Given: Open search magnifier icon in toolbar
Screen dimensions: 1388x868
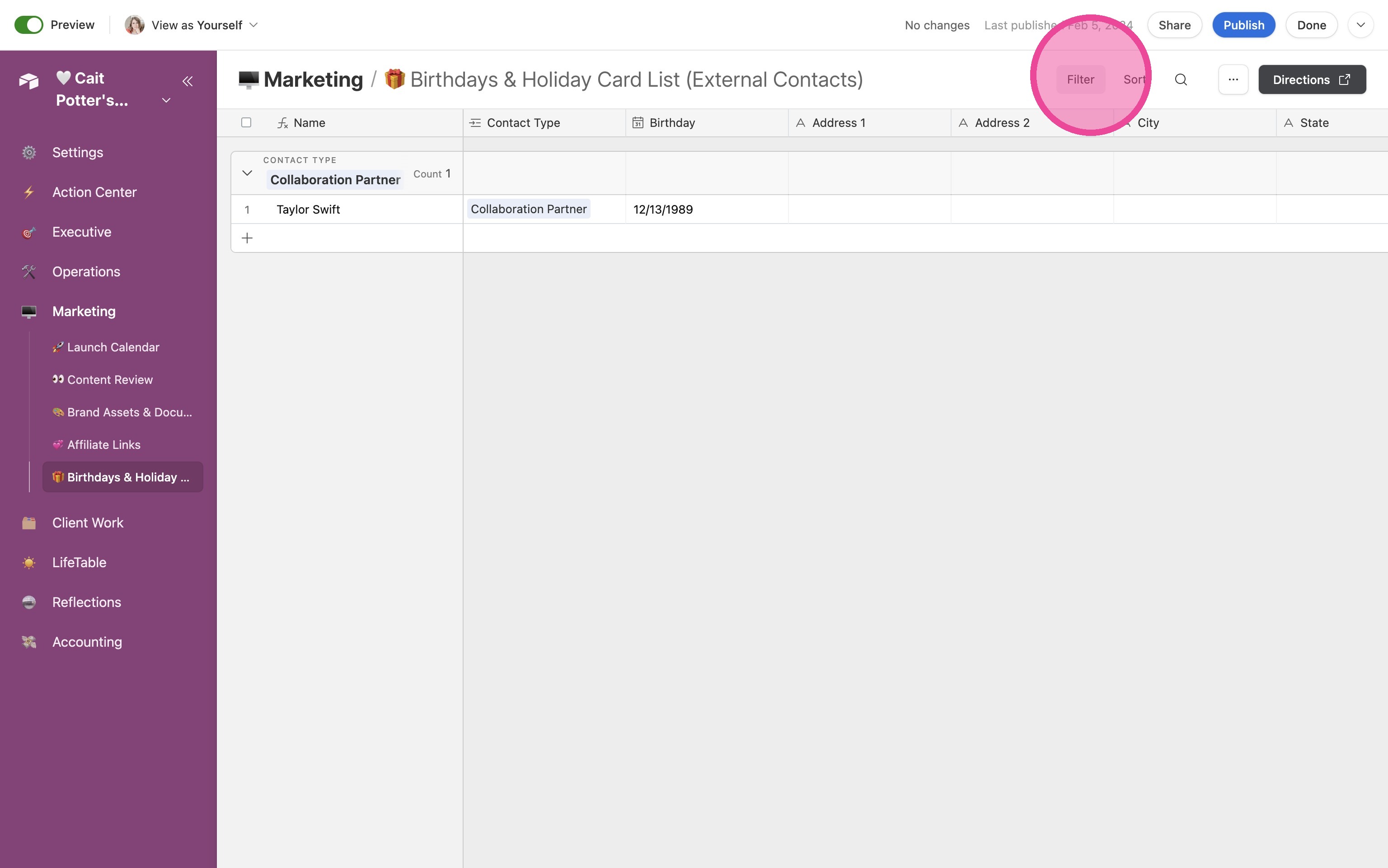Looking at the screenshot, I should [1181, 79].
